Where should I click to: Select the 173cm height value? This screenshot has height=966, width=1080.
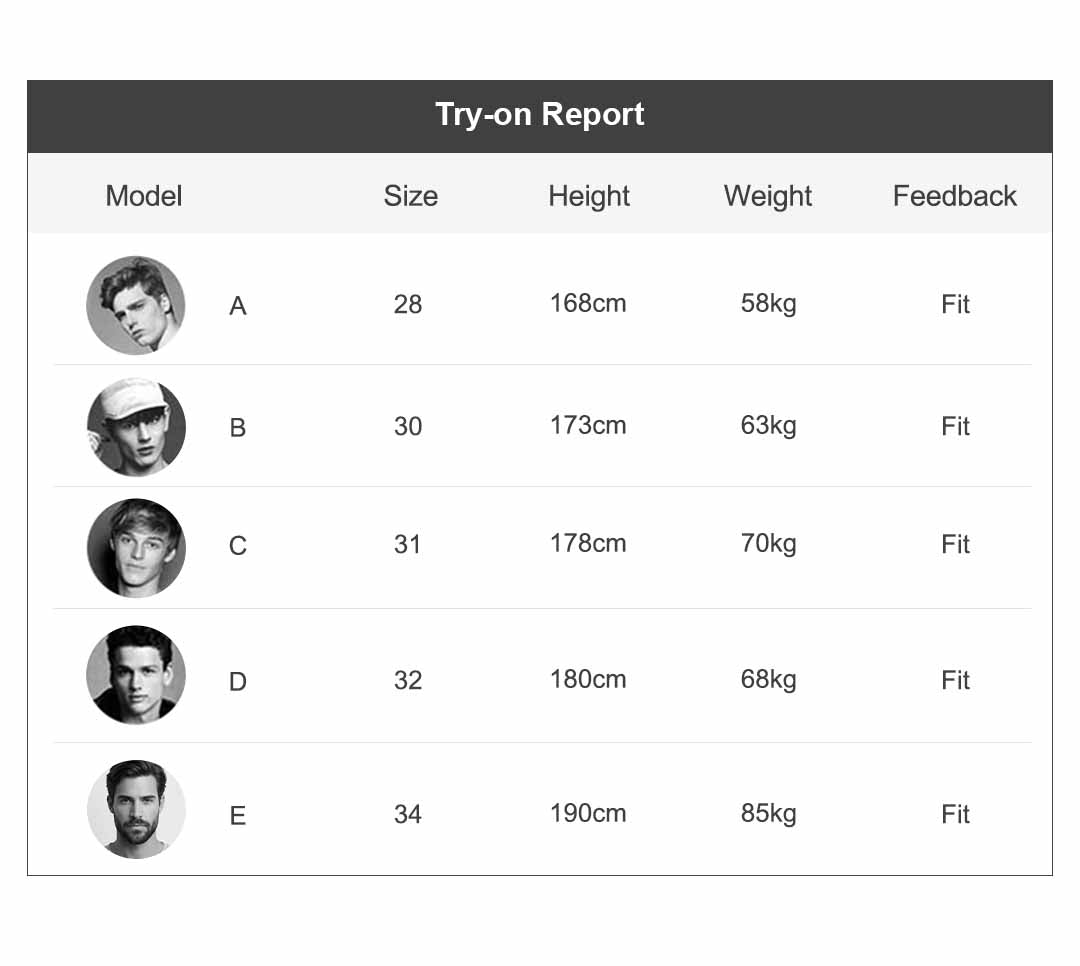[x=588, y=425]
